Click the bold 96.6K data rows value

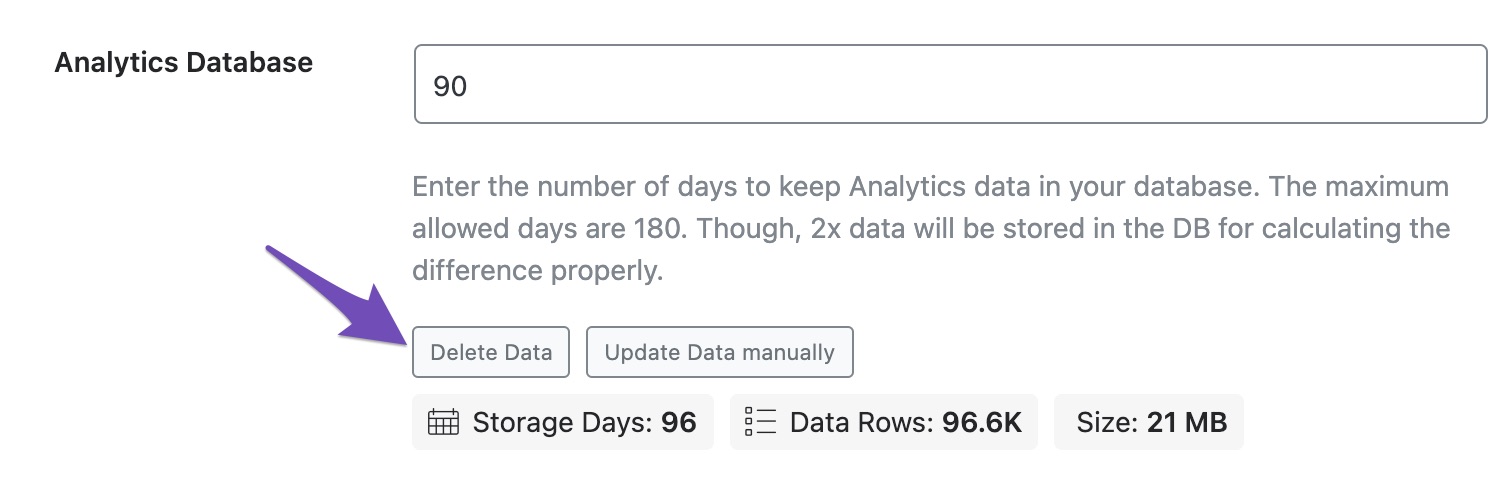(982, 422)
